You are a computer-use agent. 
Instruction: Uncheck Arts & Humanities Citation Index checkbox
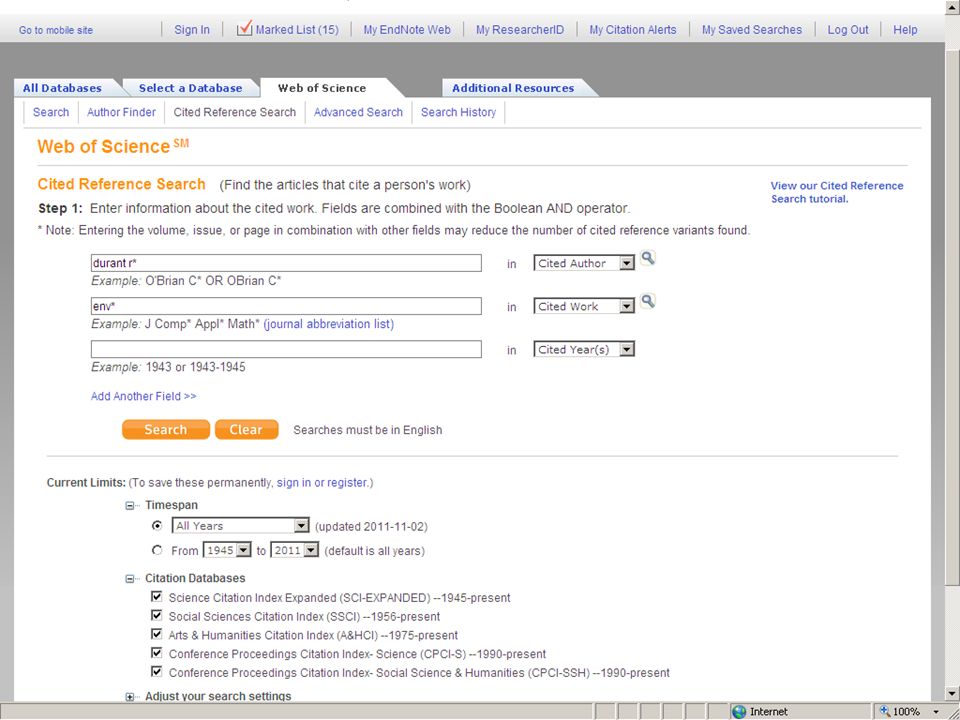pos(157,634)
